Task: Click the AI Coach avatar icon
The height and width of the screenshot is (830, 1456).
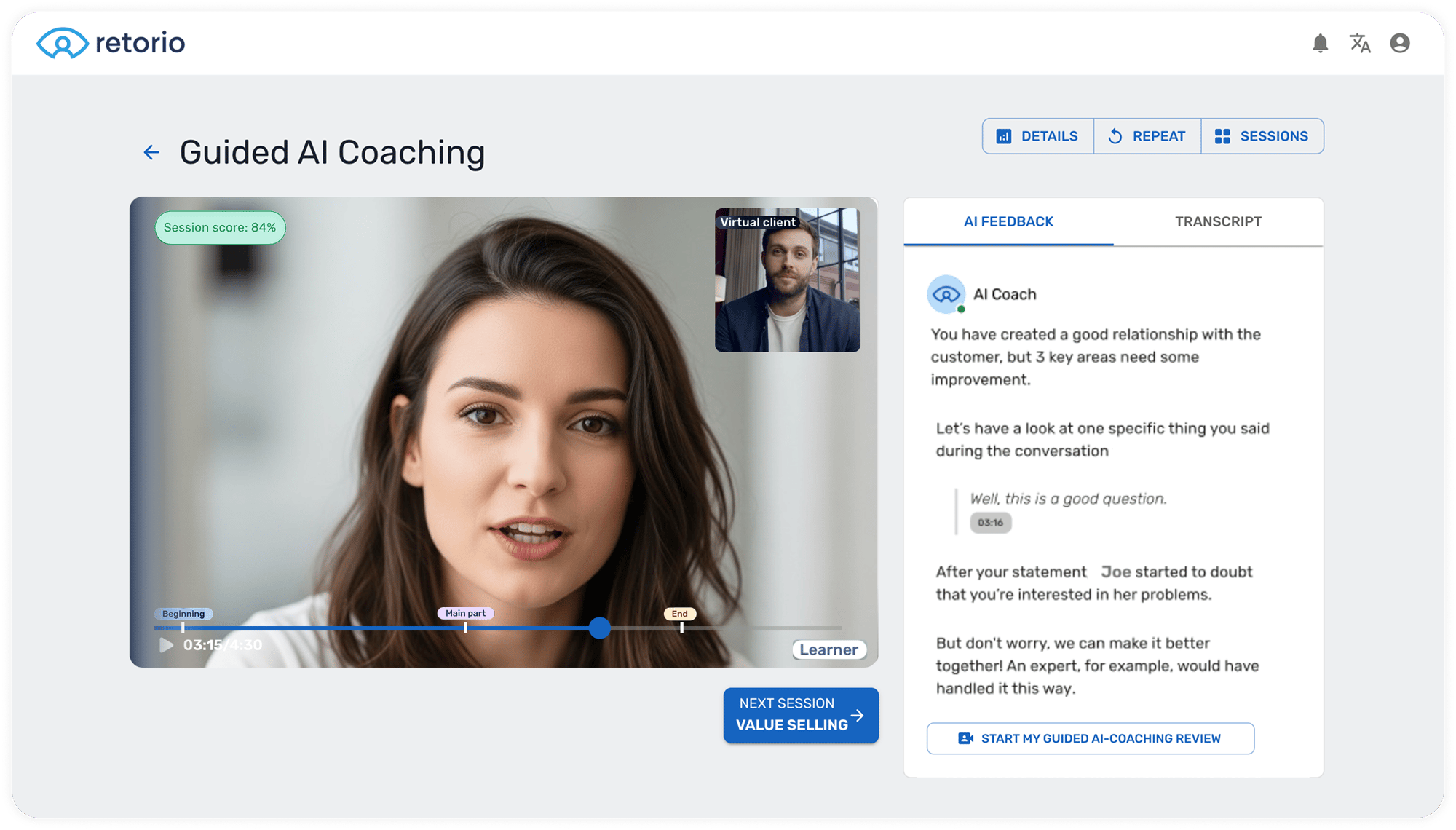Action: pos(946,294)
